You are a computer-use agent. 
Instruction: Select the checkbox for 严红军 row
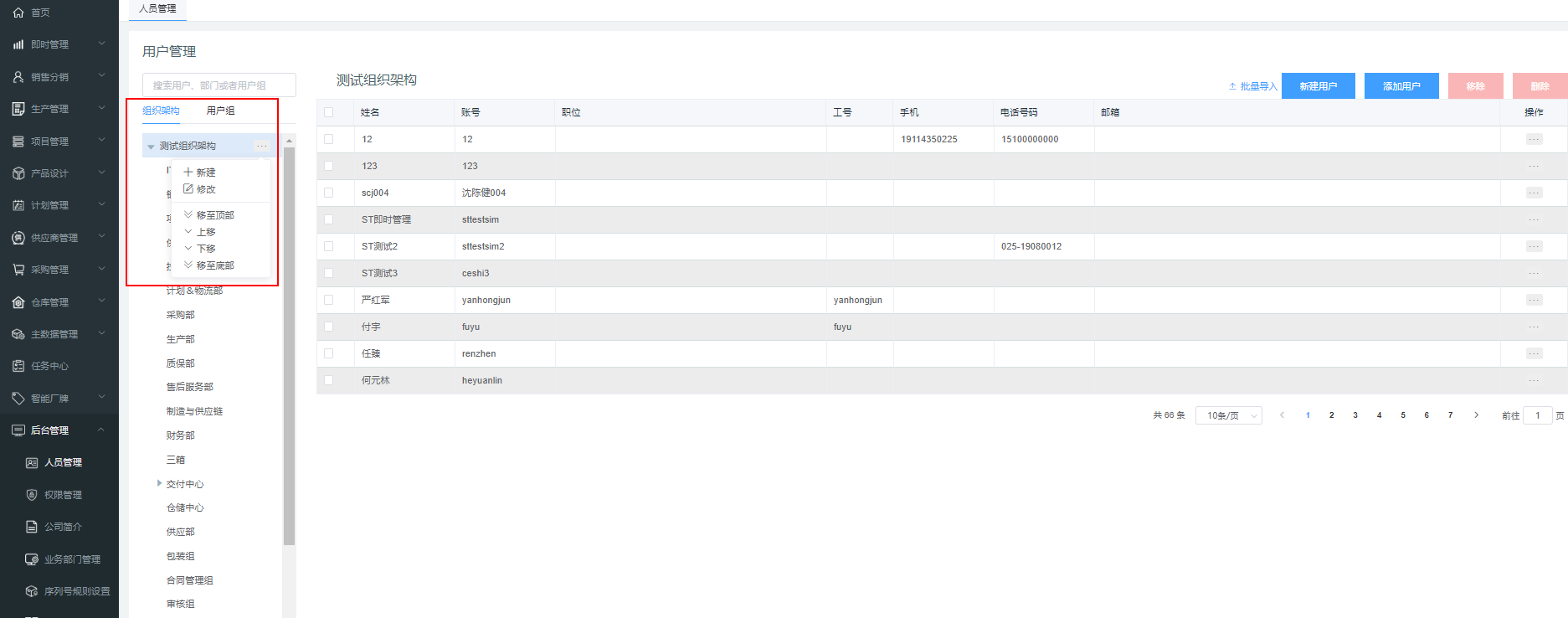pos(328,300)
